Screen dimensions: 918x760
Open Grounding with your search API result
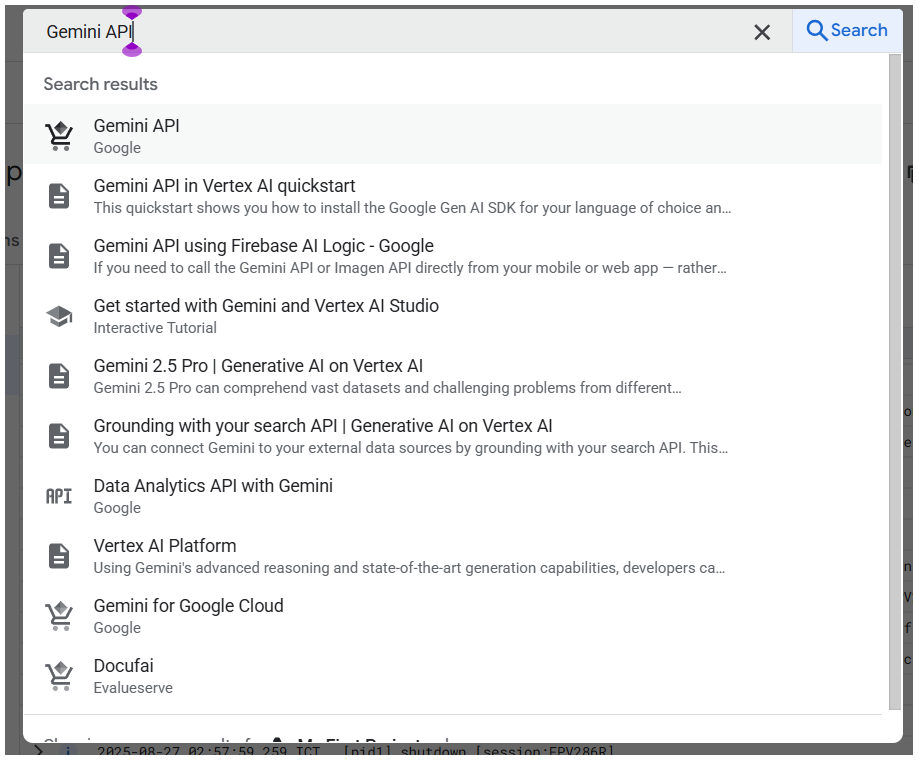point(453,436)
